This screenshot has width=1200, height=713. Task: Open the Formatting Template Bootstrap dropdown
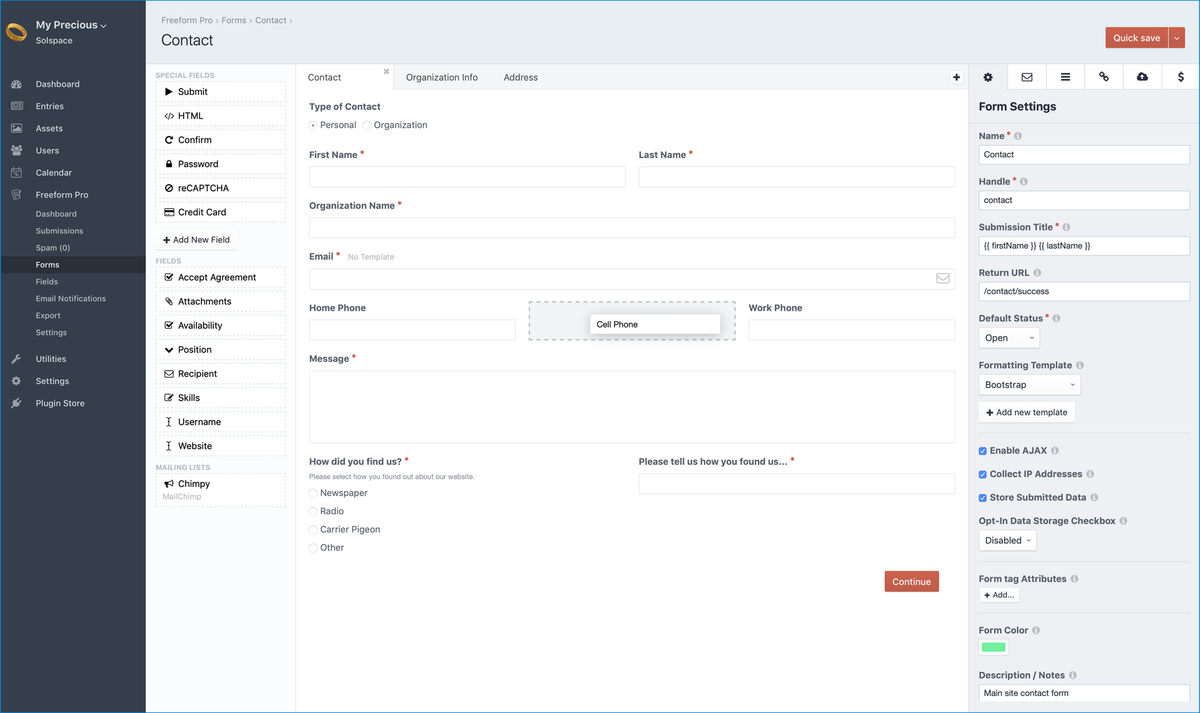[x=1030, y=385]
